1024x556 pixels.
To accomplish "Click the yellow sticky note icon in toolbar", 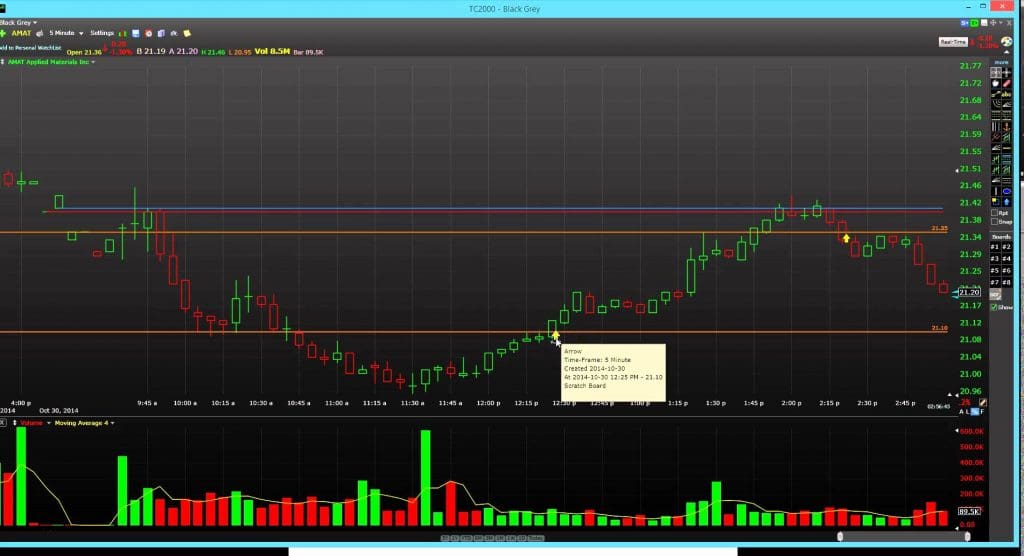I will [x=187, y=33].
